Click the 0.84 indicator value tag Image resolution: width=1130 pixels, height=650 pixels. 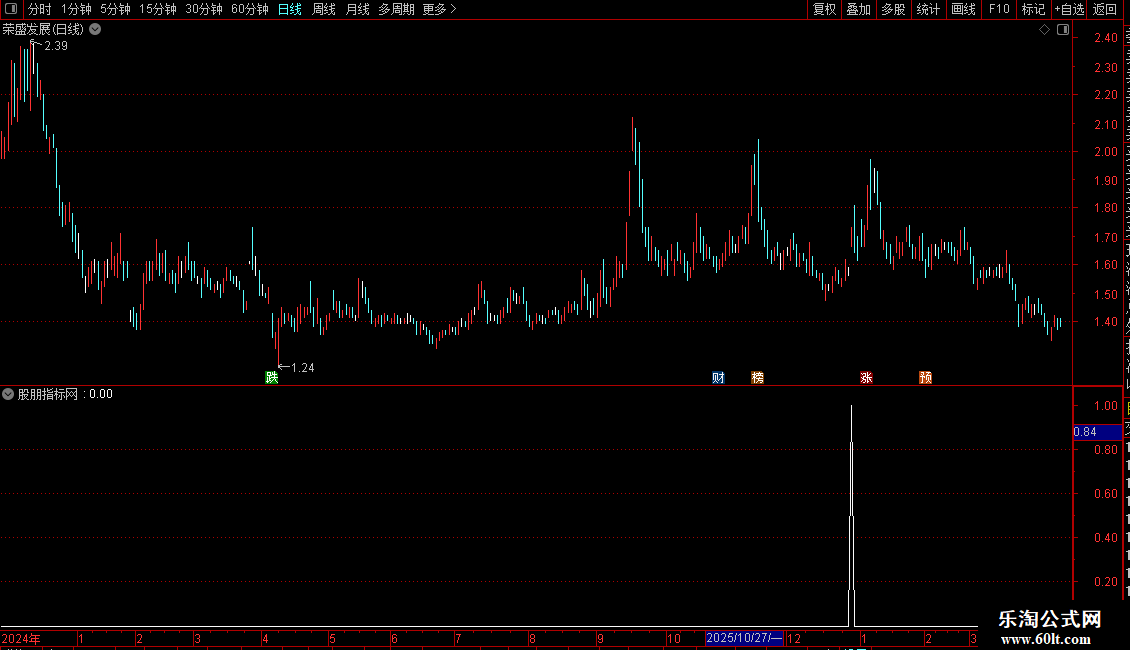pyautogui.click(x=1097, y=432)
